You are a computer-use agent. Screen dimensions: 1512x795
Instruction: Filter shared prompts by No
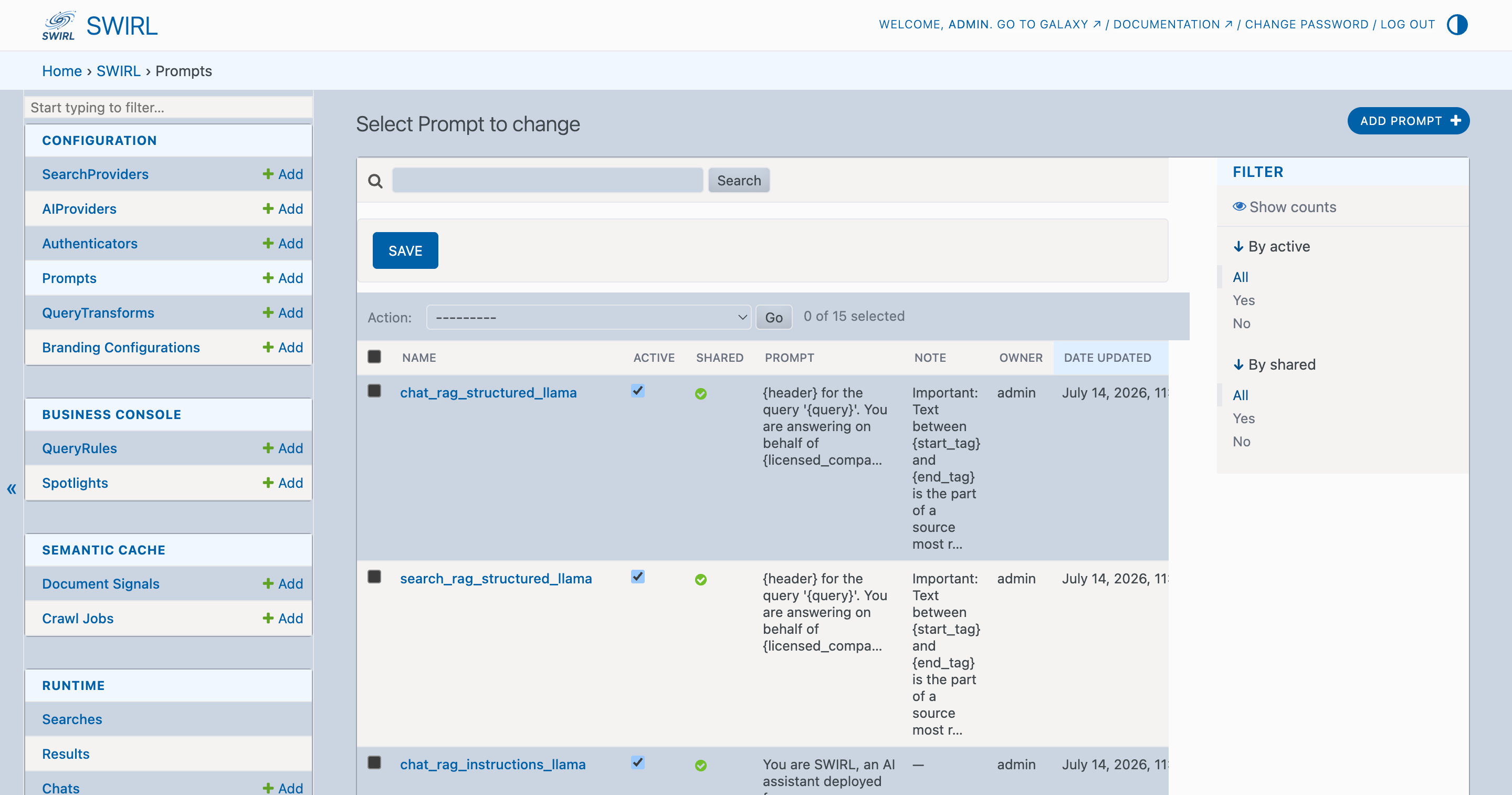tap(1242, 442)
